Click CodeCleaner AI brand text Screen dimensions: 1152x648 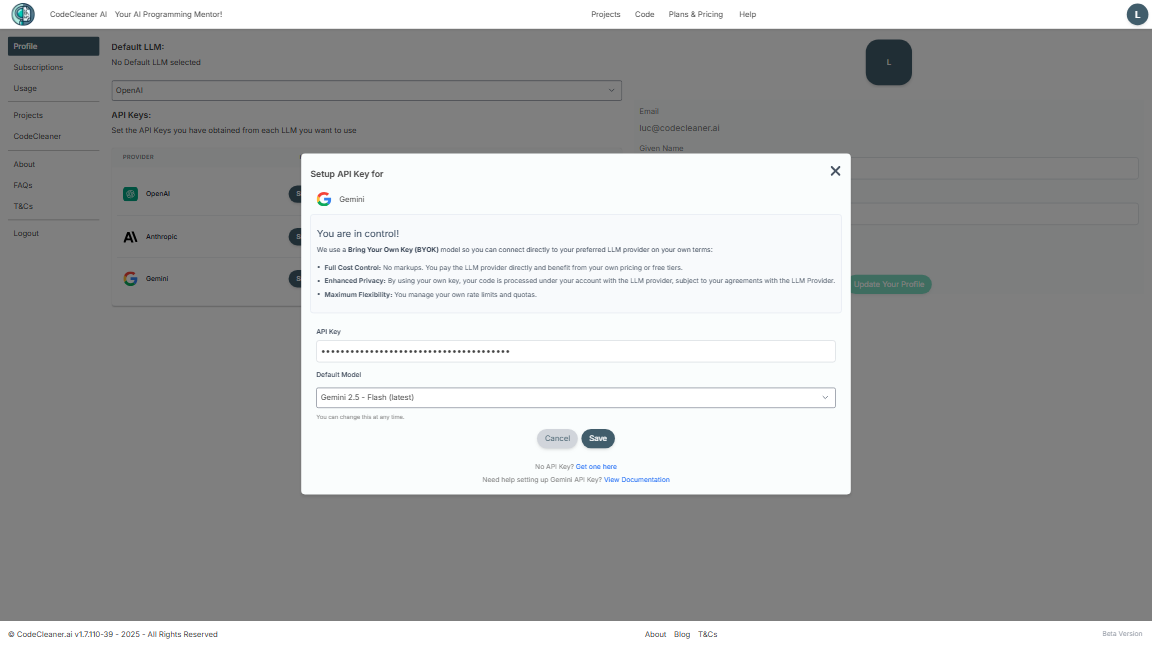(78, 14)
